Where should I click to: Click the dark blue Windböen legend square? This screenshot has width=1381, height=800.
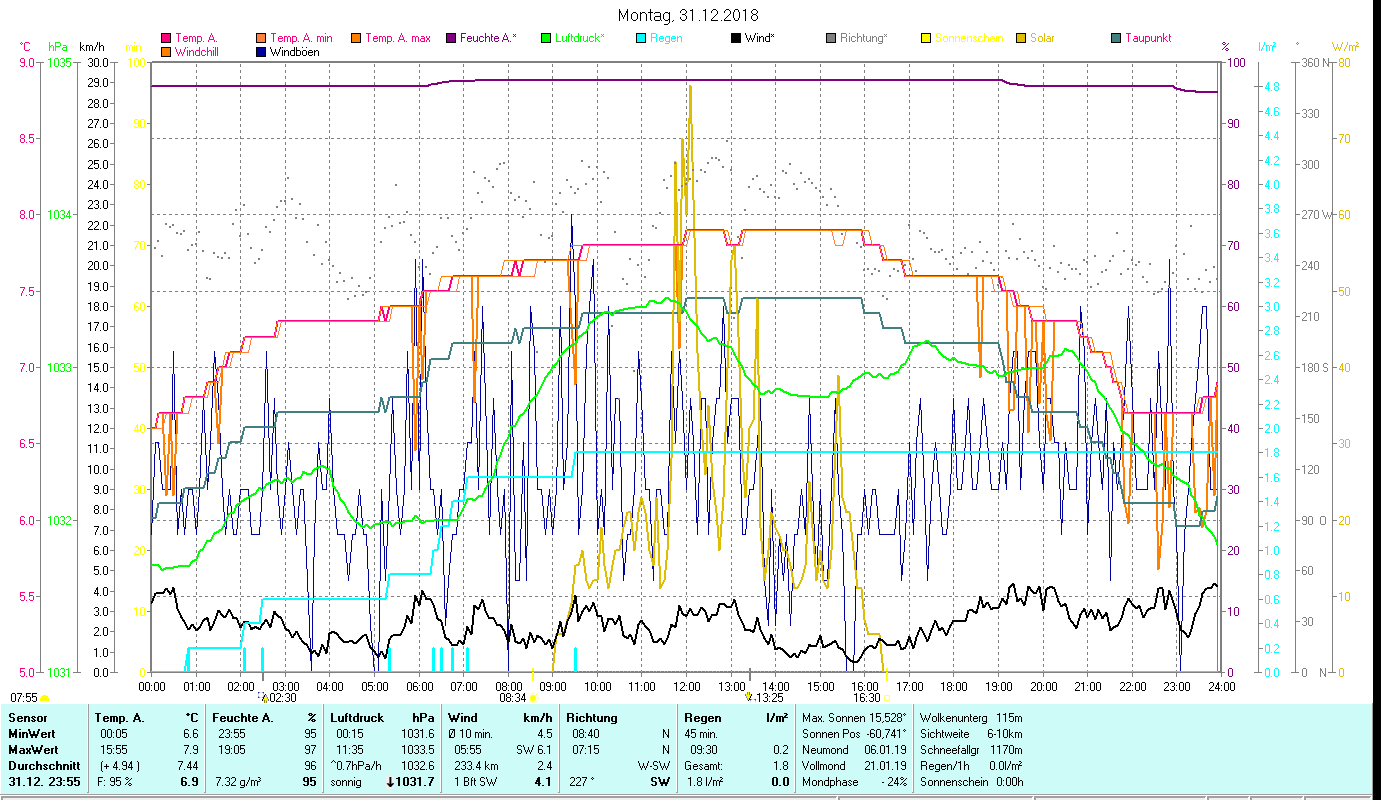tap(261, 52)
